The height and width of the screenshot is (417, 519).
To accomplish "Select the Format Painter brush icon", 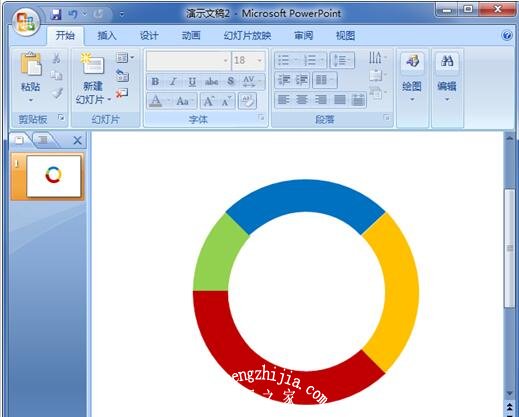I will [x=57, y=93].
